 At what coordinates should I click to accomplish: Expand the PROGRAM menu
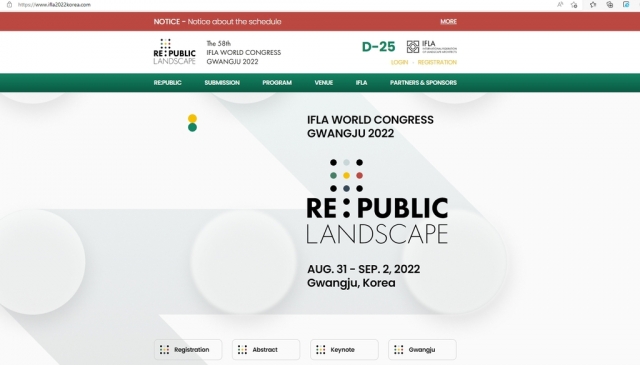(277, 82)
